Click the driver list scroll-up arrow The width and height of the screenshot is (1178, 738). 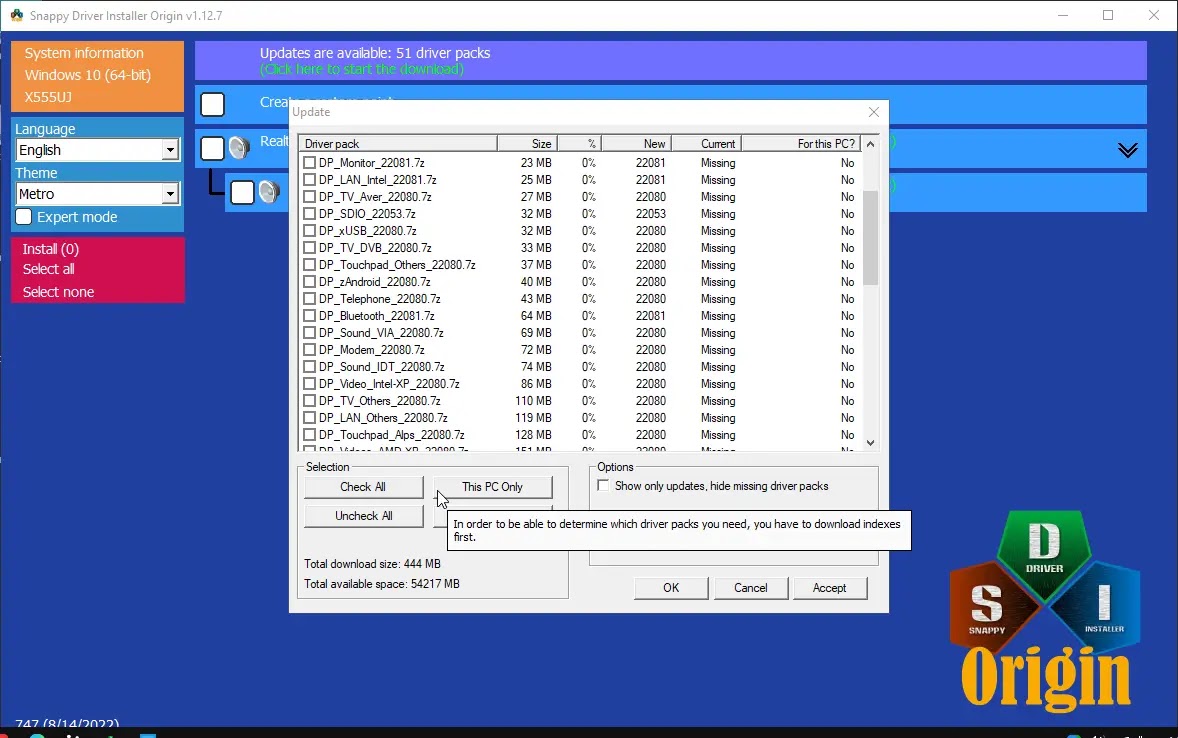point(870,144)
